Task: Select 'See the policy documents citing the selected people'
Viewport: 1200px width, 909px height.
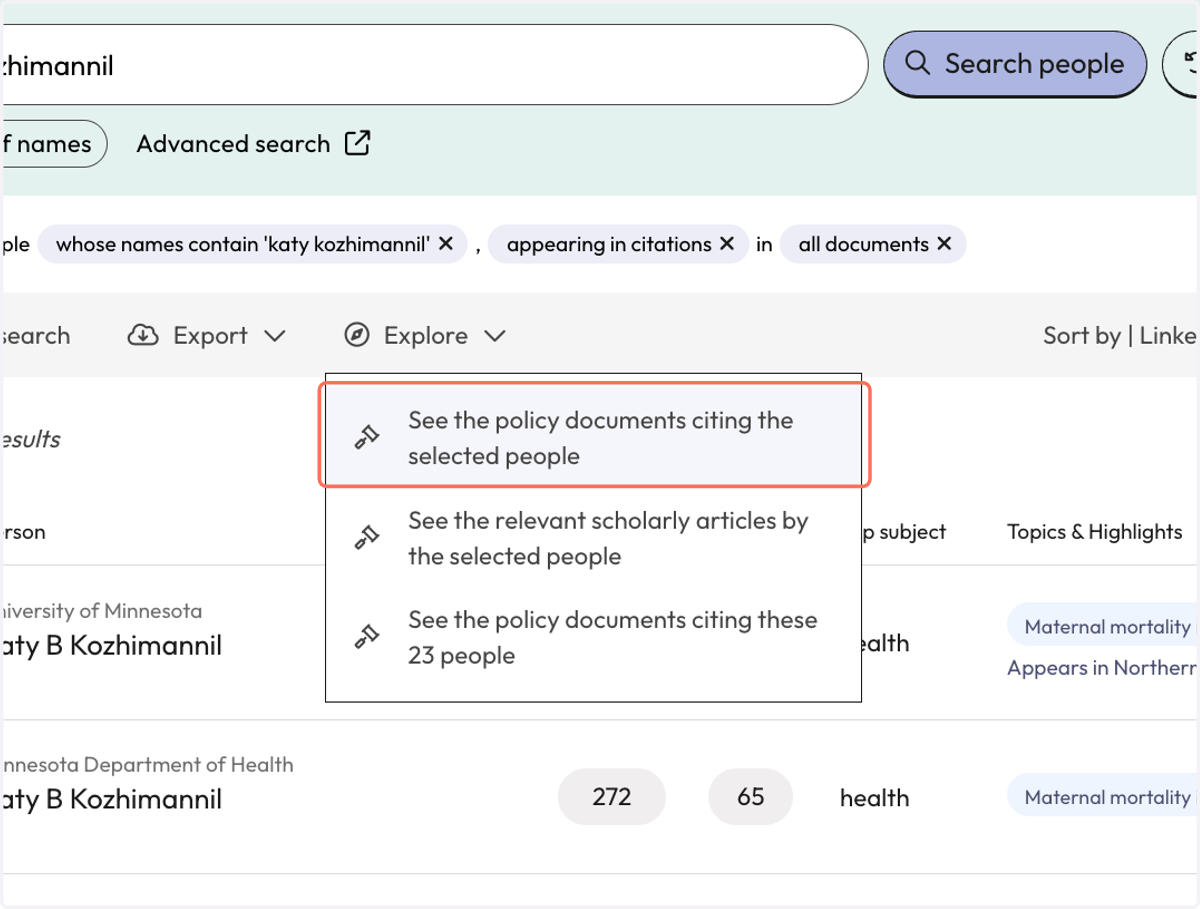Action: click(594, 438)
